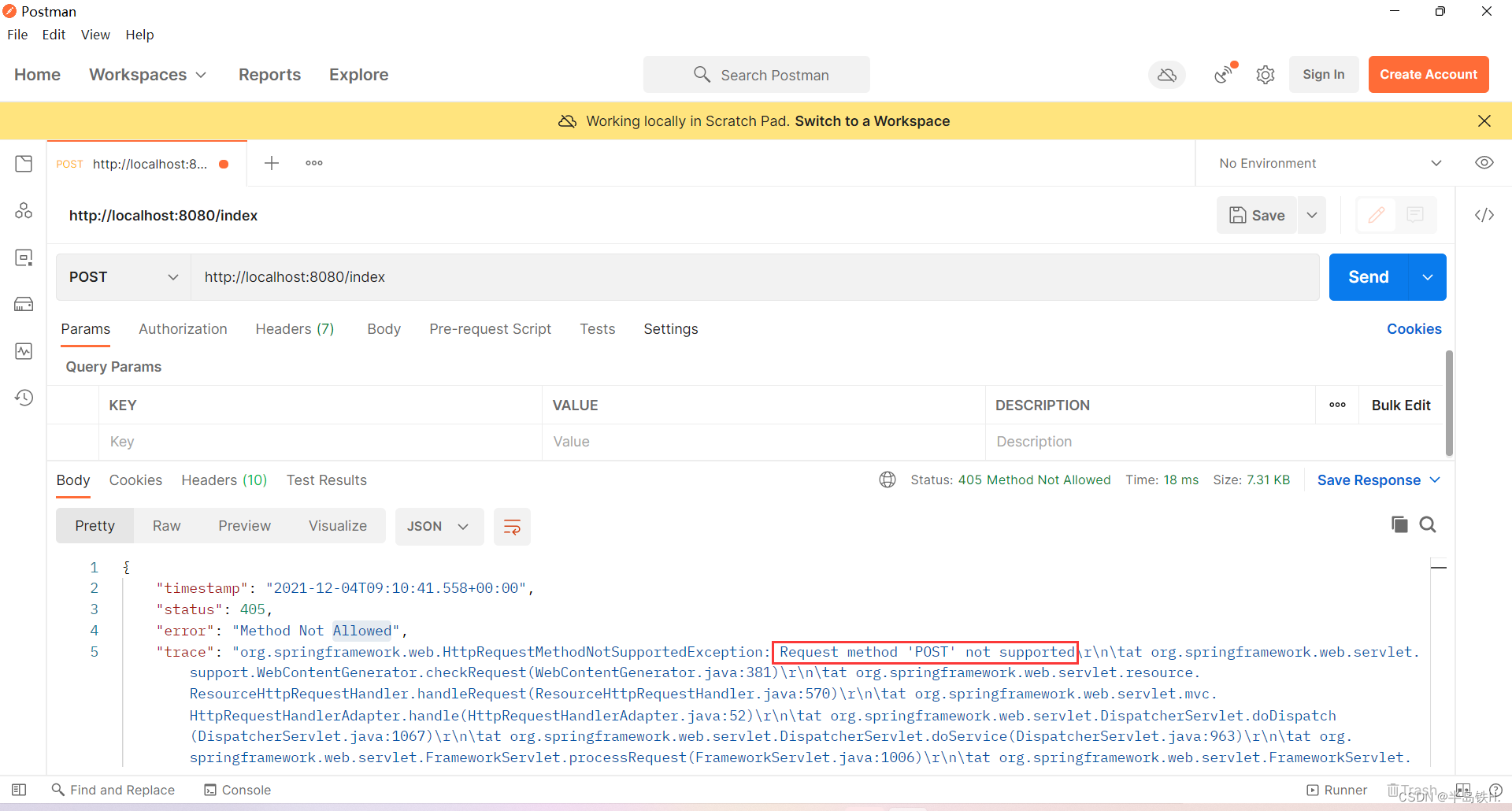The height and width of the screenshot is (811, 1512).
Task: Open the help question mark icon
Action: (1495, 790)
